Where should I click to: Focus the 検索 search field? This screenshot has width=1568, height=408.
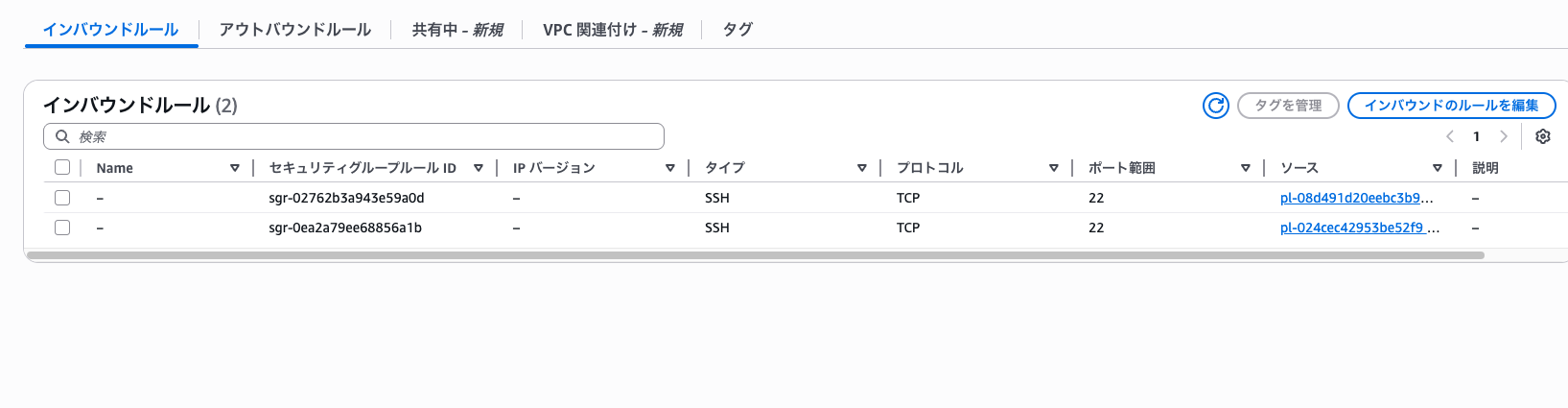tap(364, 136)
